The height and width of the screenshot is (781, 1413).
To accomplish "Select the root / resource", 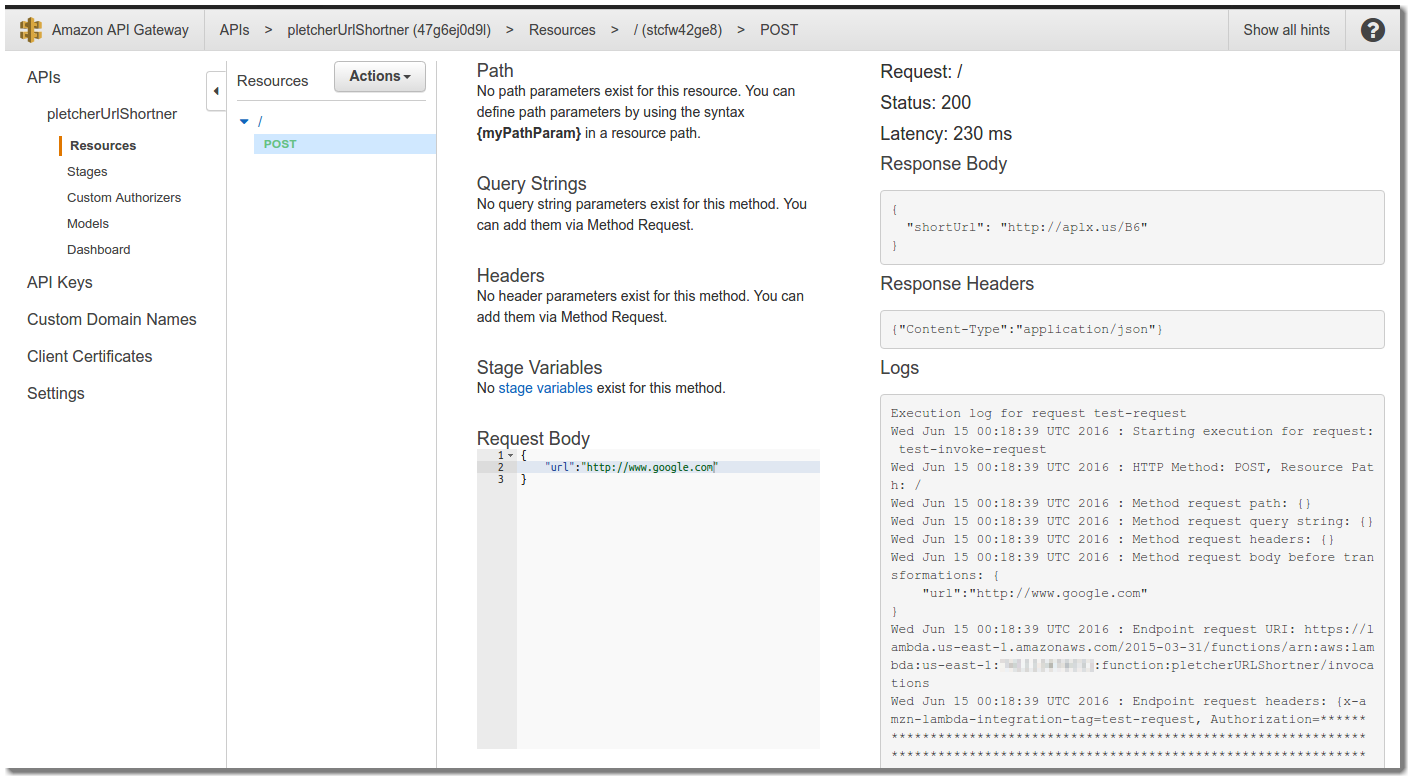I will pyautogui.click(x=260, y=121).
